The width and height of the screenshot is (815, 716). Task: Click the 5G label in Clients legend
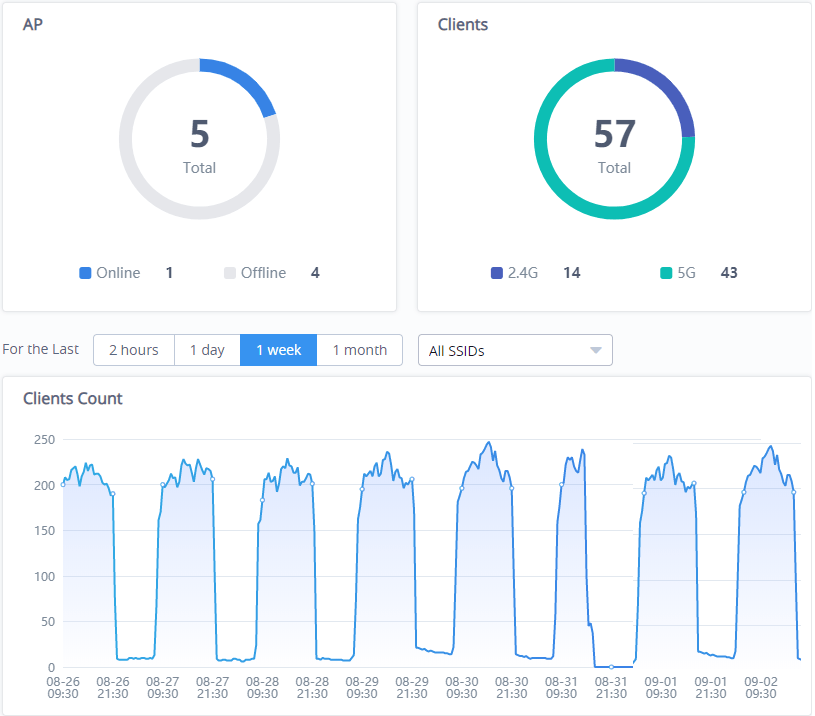[x=686, y=273]
